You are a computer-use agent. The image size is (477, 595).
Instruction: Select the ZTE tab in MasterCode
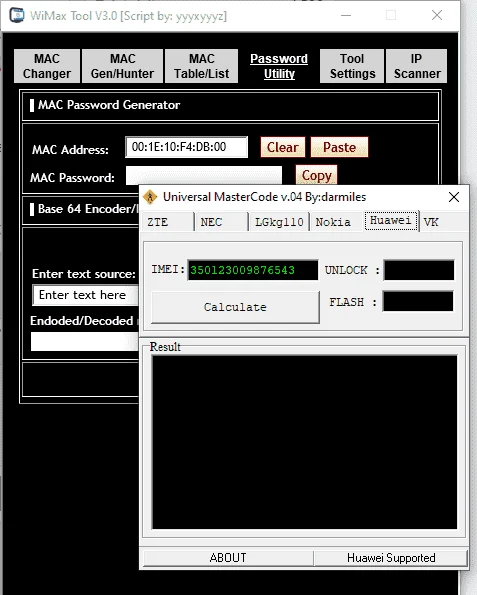[167, 222]
